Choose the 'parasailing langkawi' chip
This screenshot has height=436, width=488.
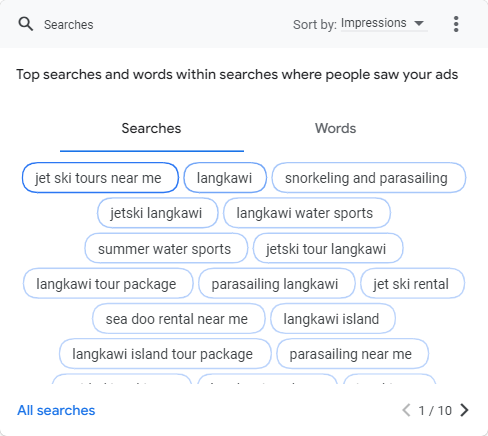277,284
